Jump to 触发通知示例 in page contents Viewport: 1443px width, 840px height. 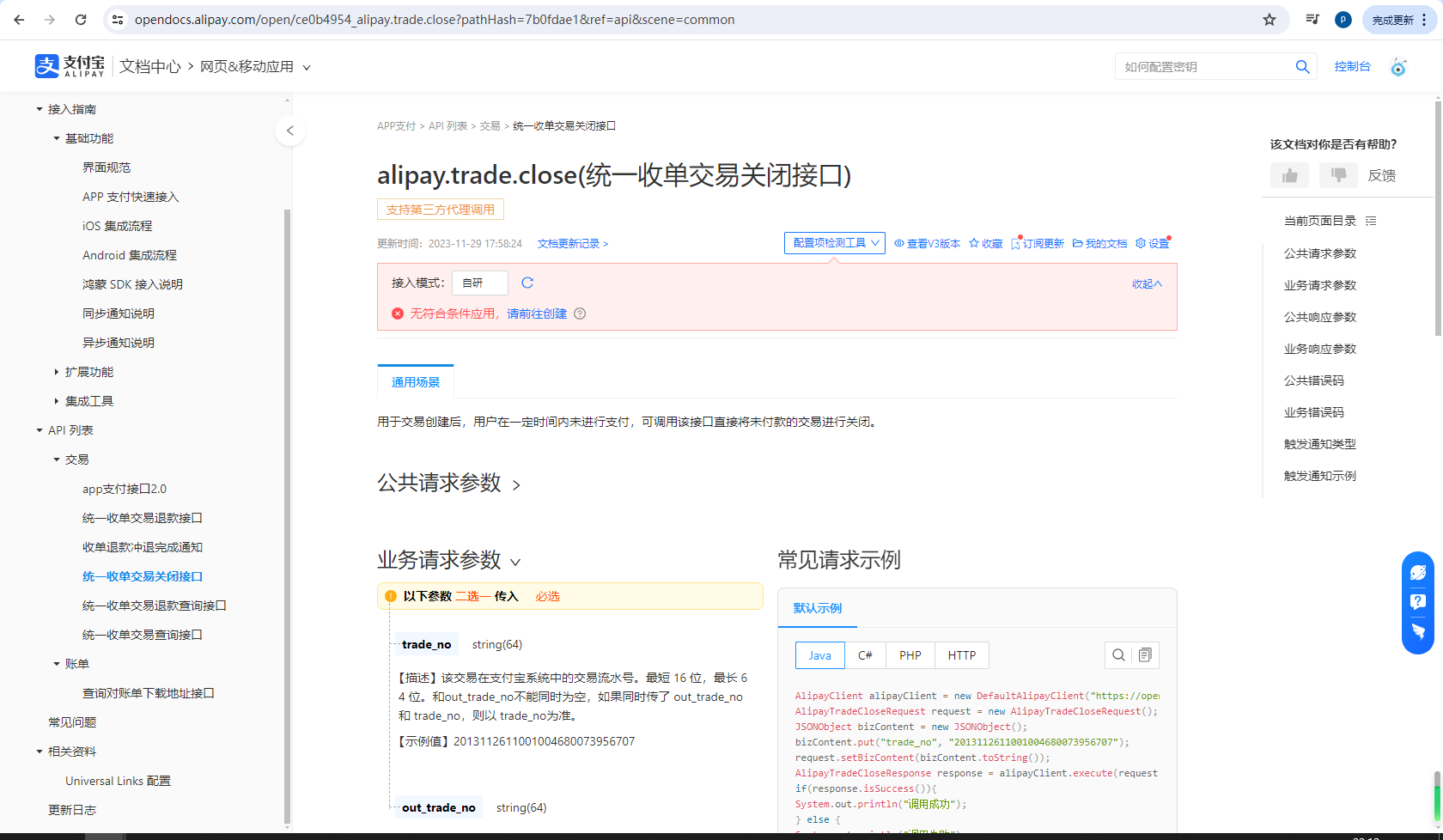1319,476
